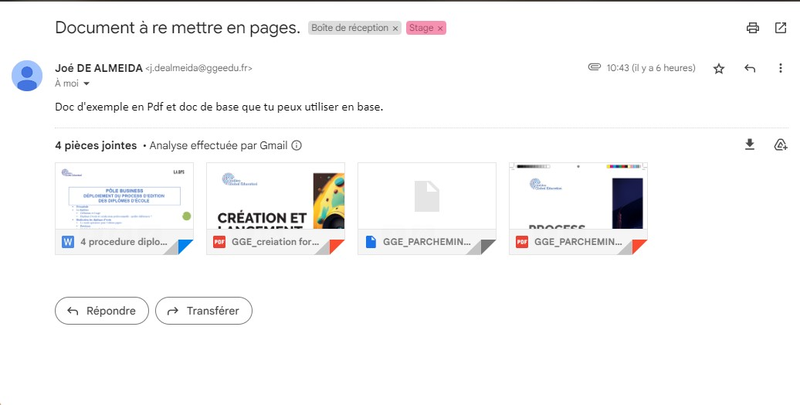Open the GGE_creiation PDF attachment

pyautogui.click(x=276, y=208)
